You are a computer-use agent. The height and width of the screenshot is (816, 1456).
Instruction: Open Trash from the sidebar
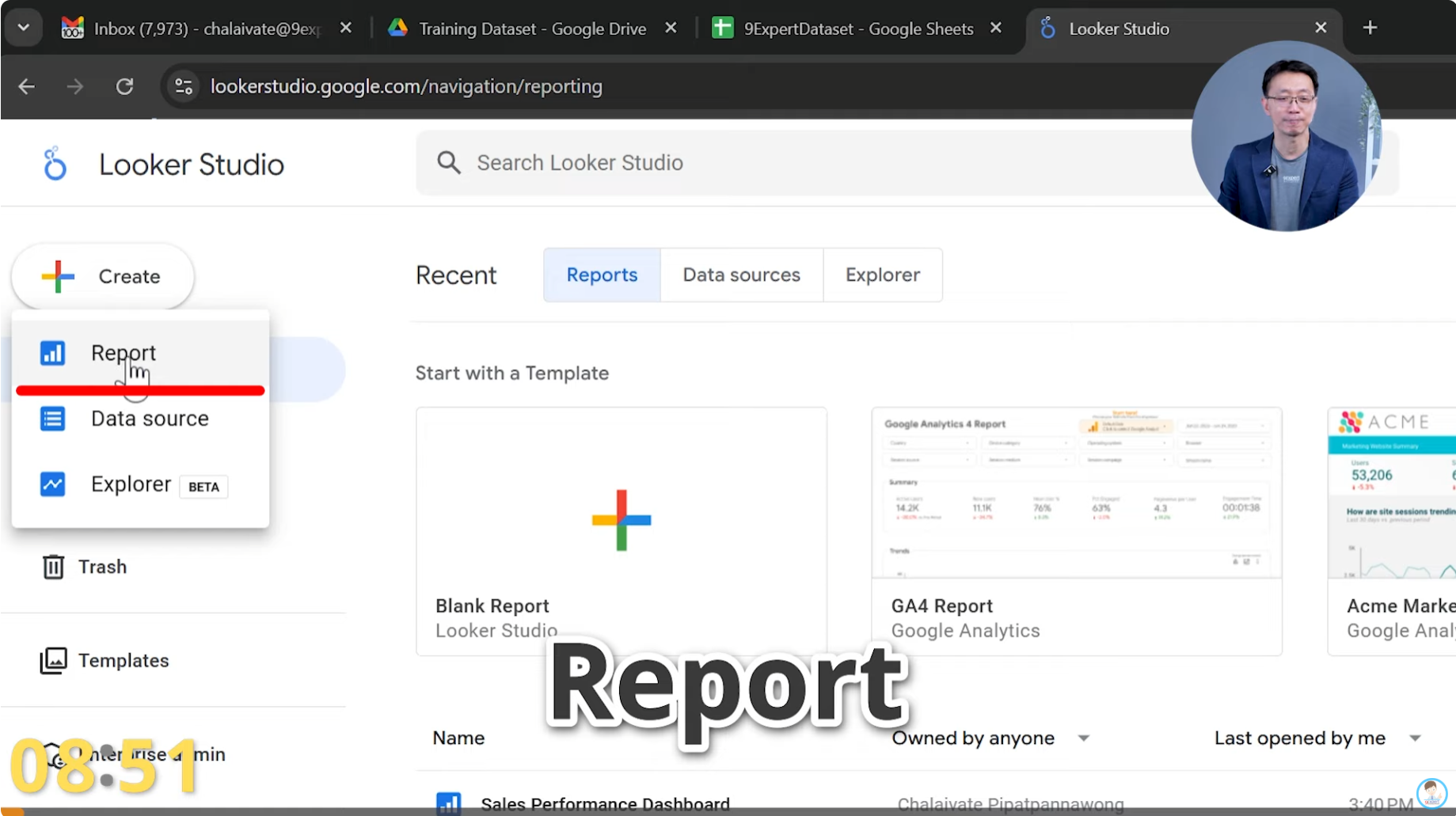[x=101, y=567]
